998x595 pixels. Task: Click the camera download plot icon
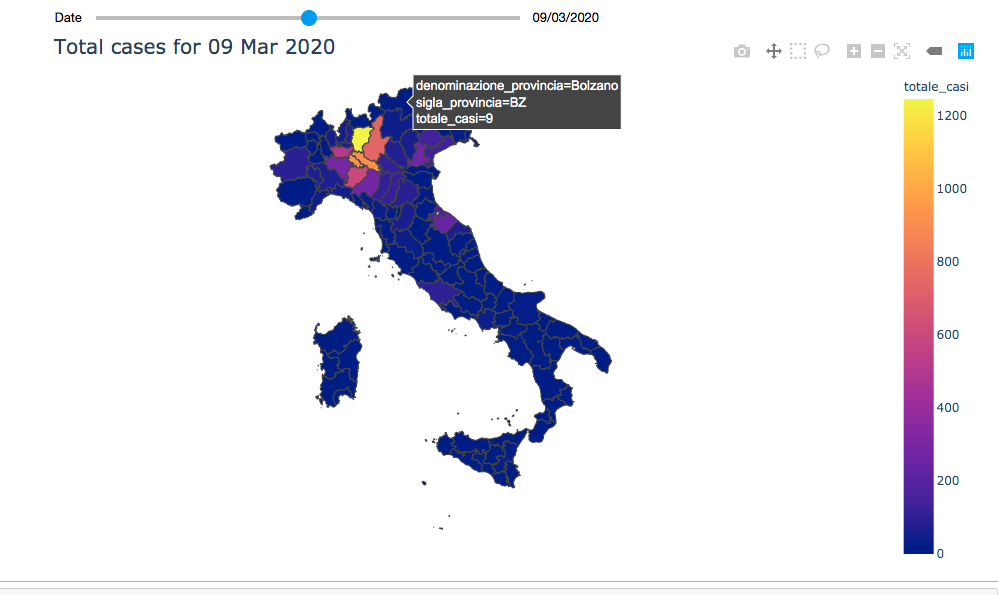click(x=742, y=51)
